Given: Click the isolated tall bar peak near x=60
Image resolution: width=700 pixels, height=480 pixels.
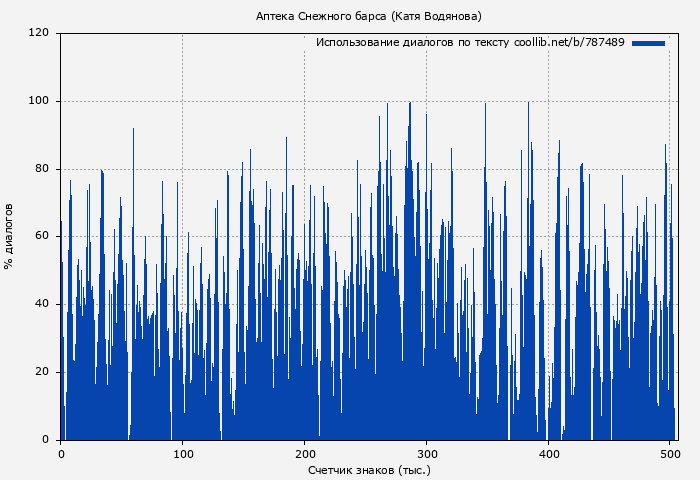Looking at the screenshot, I should click(133, 130).
